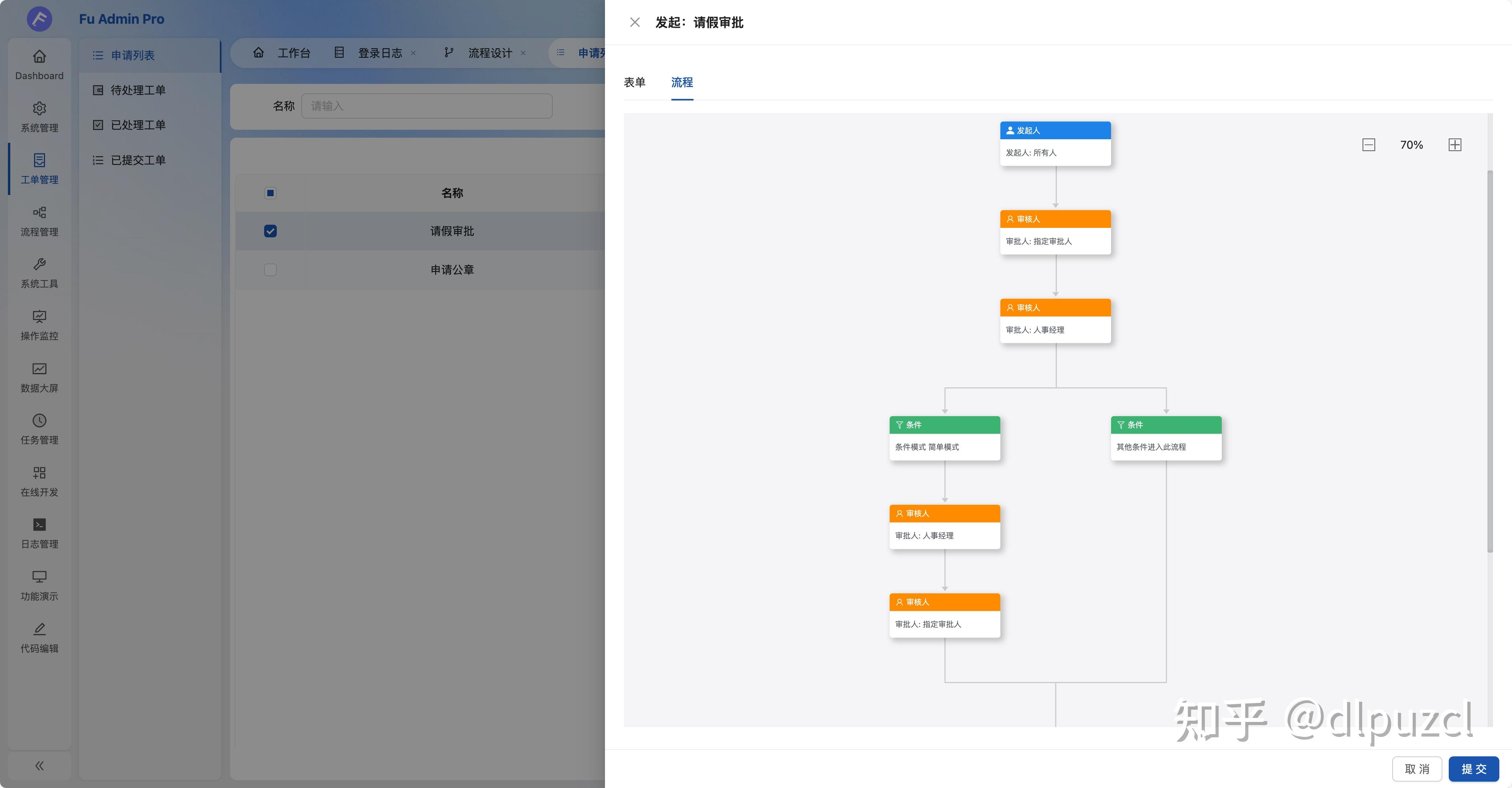
Task: Check the 申请公章 row checkbox
Action: [x=270, y=269]
